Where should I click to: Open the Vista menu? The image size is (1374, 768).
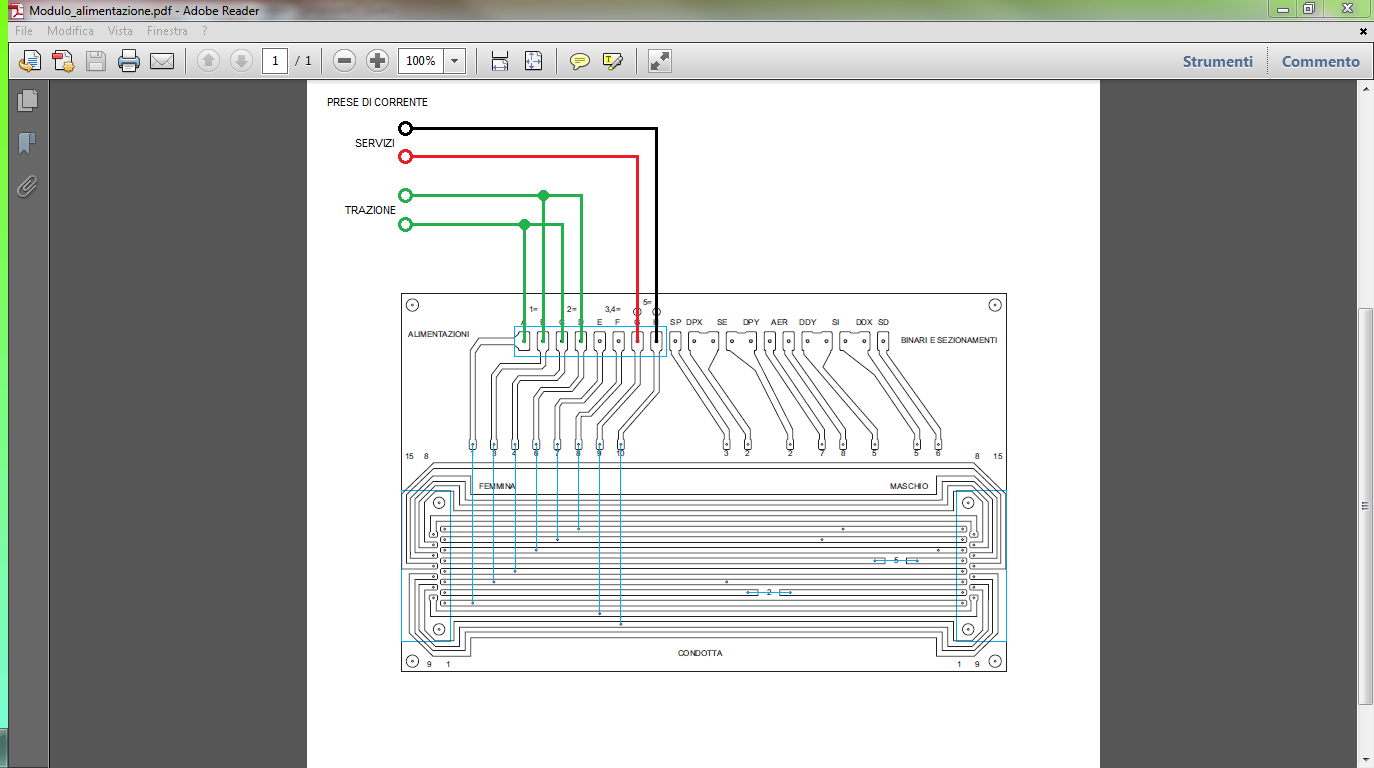(120, 31)
